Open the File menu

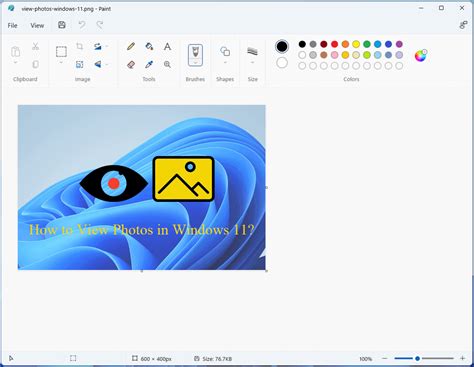pyautogui.click(x=12, y=25)
